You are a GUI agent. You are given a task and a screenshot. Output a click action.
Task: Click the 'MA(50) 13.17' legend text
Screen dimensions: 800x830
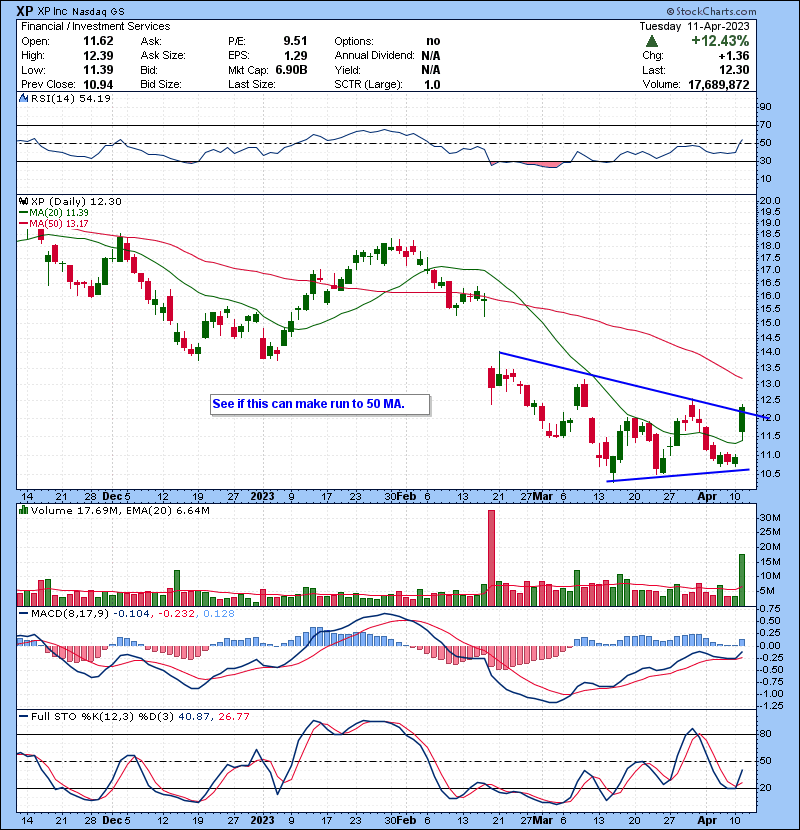[59, 223]
